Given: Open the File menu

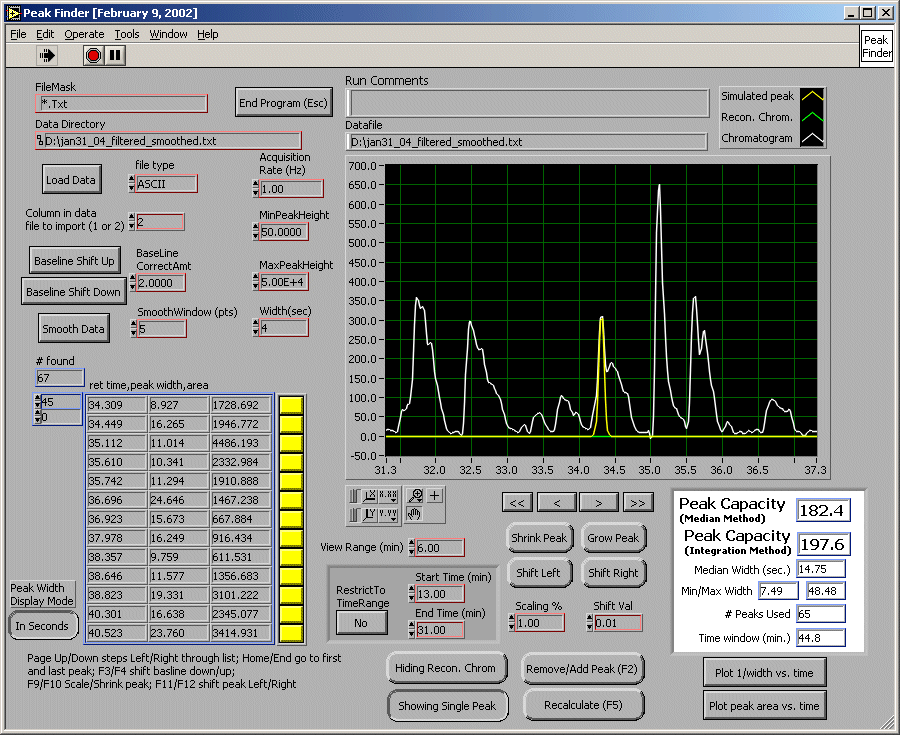Looking at the screenshot, I should coord(18,34).
